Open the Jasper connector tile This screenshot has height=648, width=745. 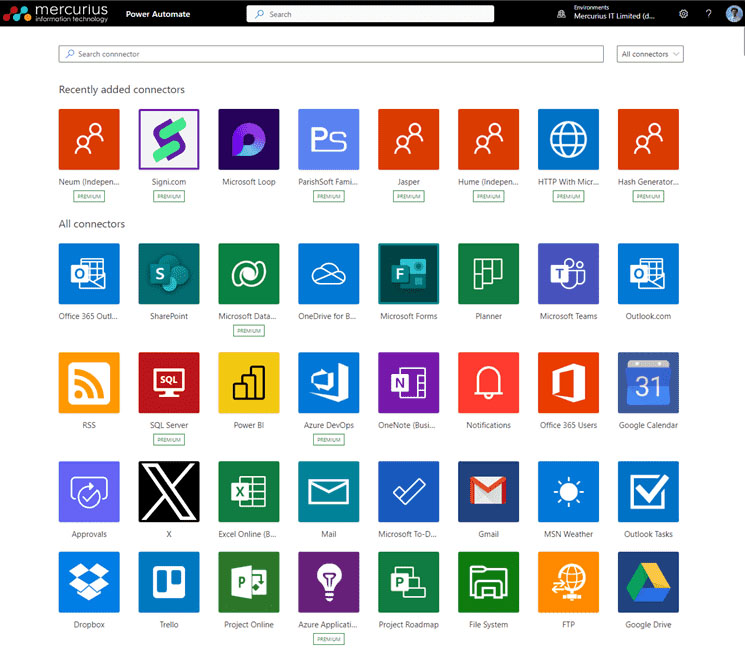coord(408,139)
